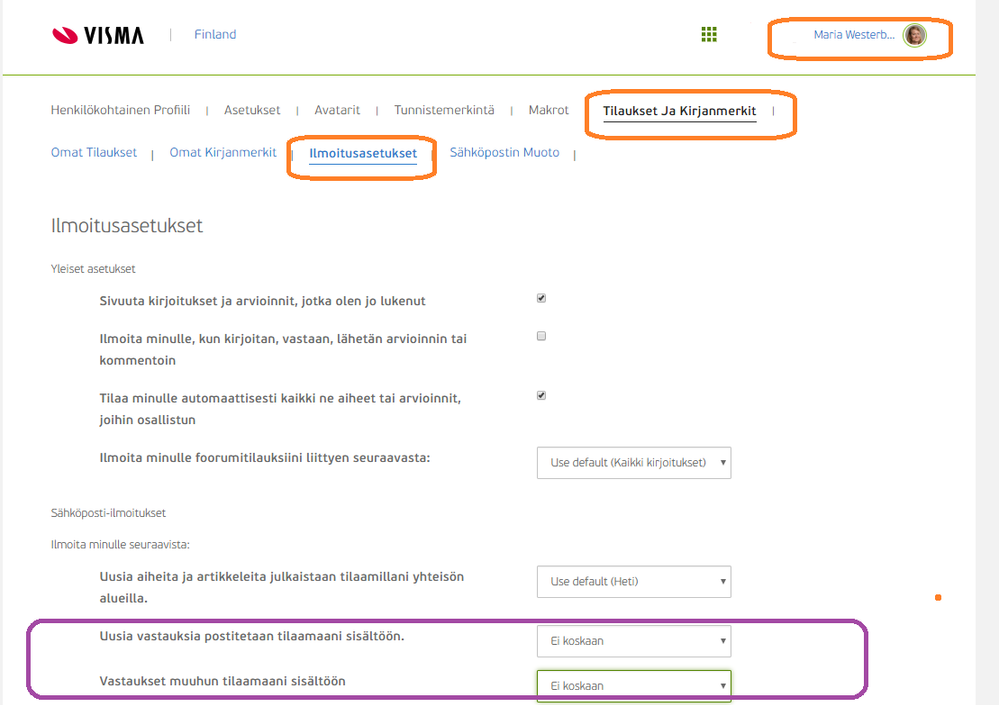999x705 pixels.
Task: Open 'Vastaukset muuhun' Ei koskaan dropdown
Action: (633, 686)
